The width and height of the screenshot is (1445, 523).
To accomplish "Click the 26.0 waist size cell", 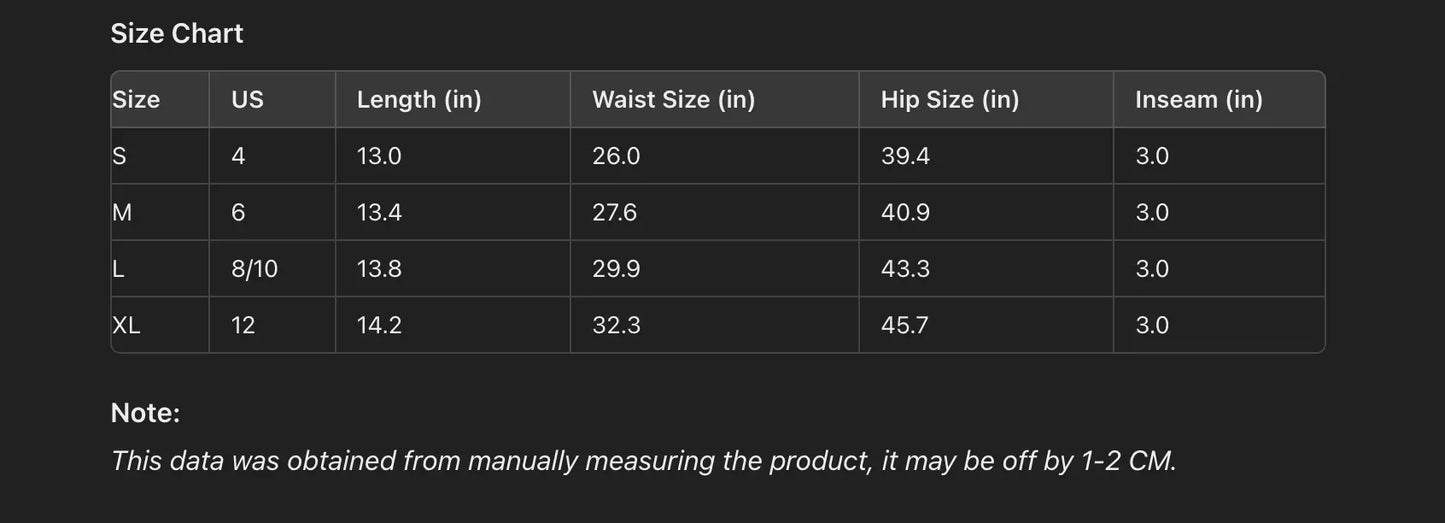I will click(615, 156).
